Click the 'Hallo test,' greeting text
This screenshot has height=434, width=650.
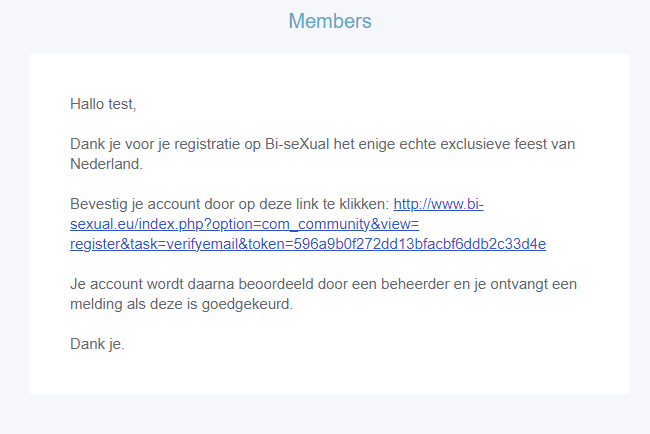click(x=103, y=103)
